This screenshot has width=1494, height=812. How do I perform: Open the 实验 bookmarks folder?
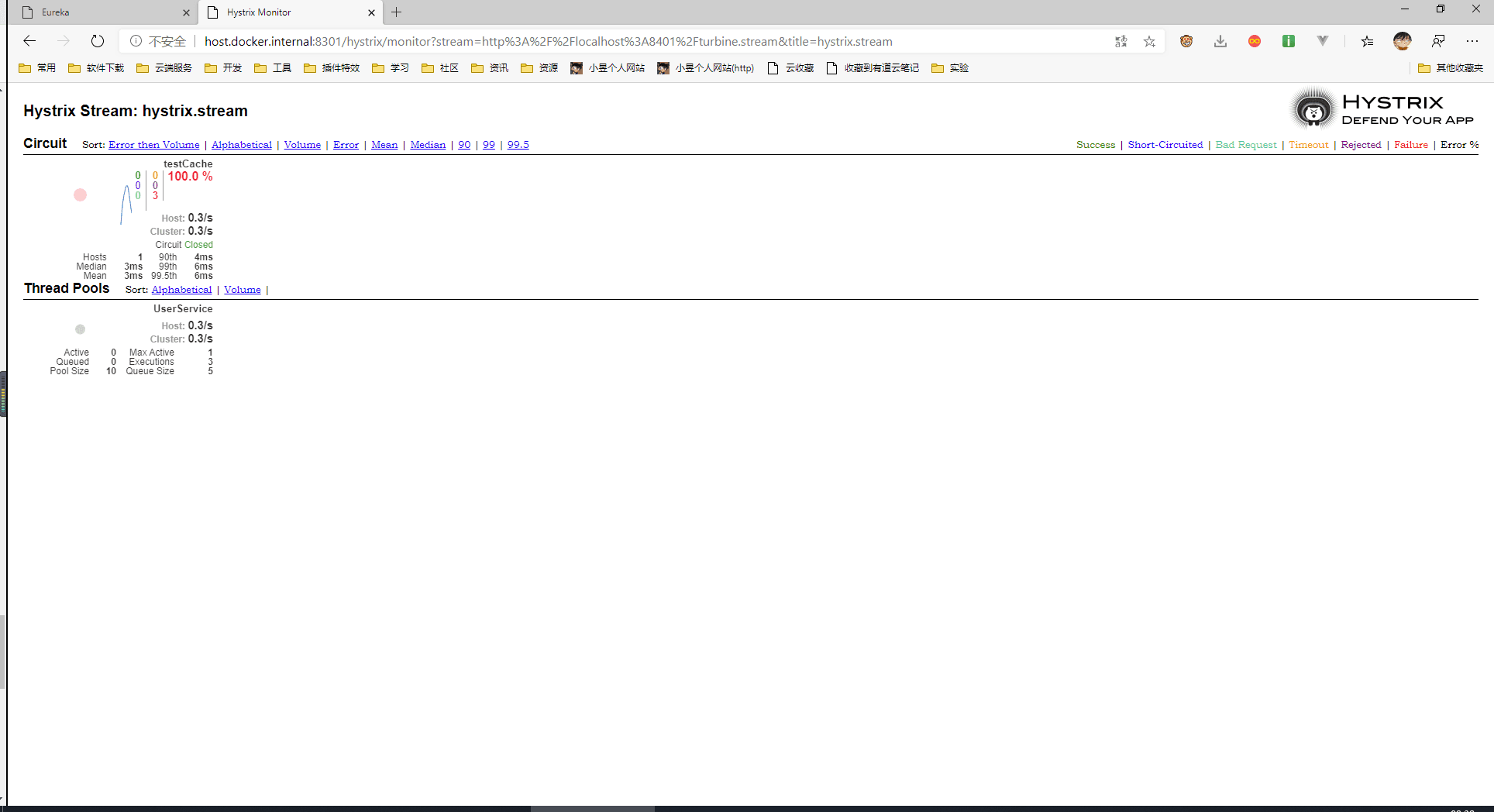[x=950, y=68]
